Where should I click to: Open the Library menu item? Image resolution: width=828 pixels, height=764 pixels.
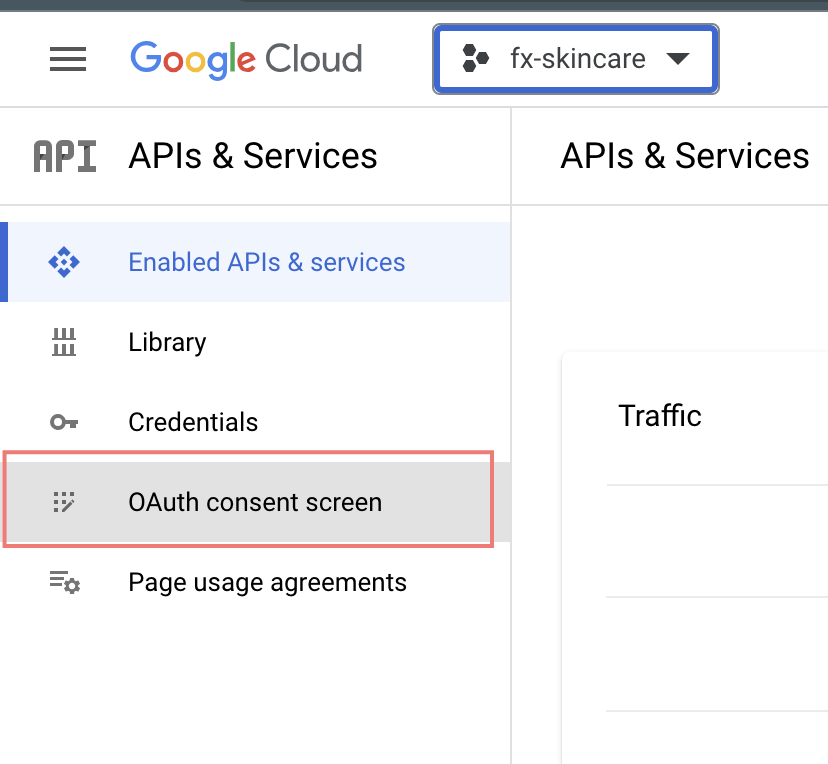click(x=256, y=342)
